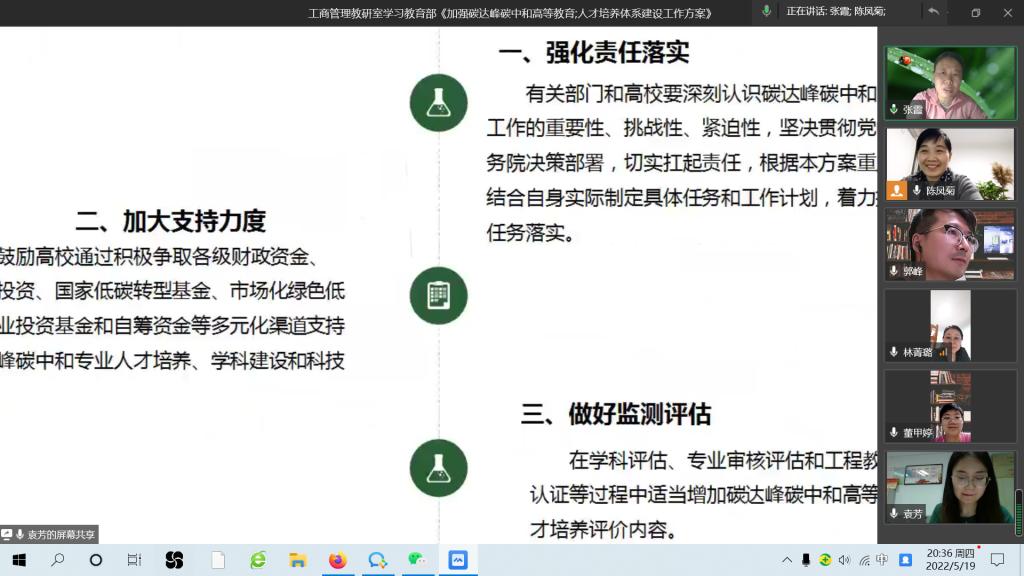Image resolution: width=1024 pixels, height=576 pixels.
Task: Click the green flask icon beside 强化责任落实
Action: pyautogui.click(x=438, y=102)
